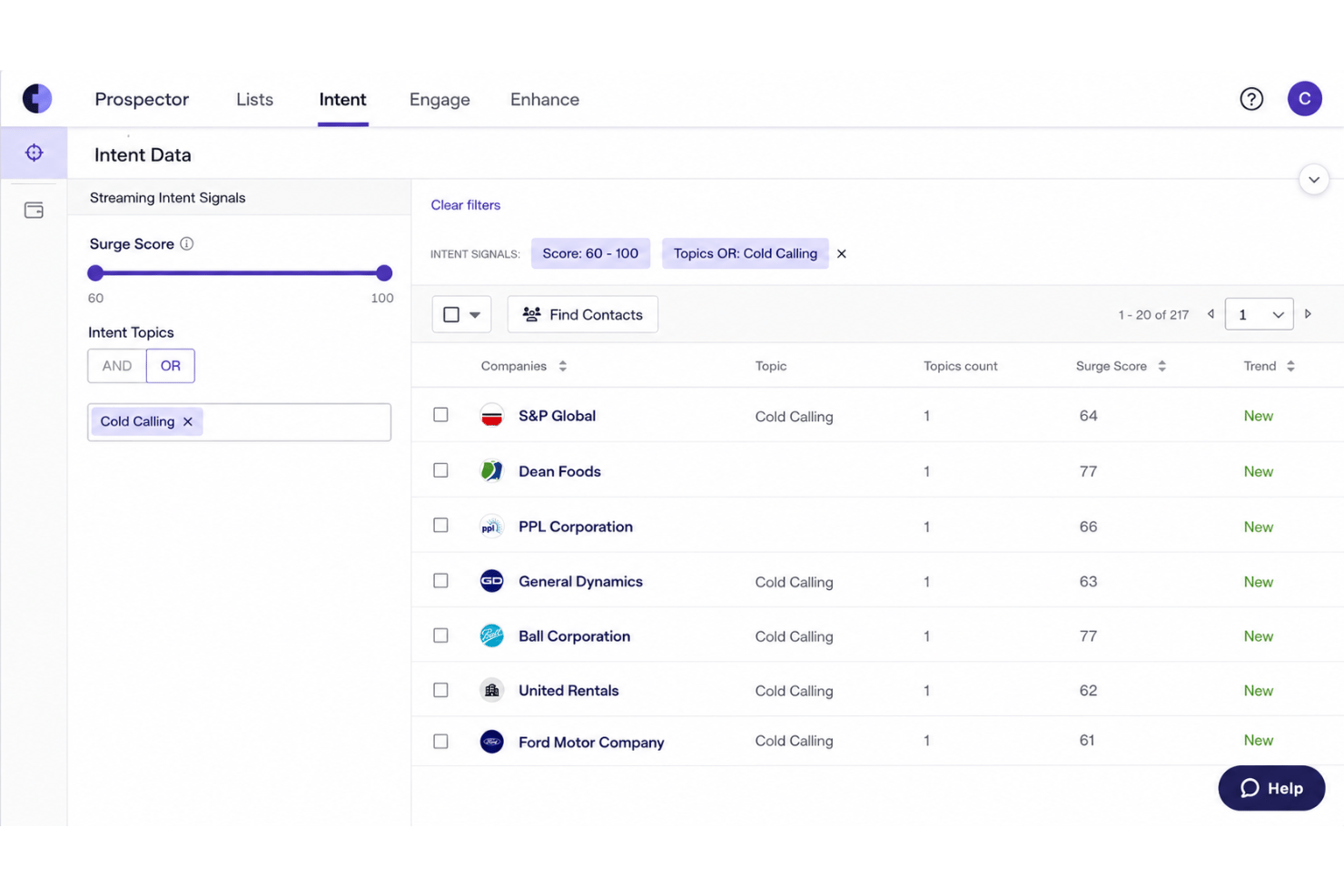Click the app logo in top-left corner
Image resolution: width=1344 pixels, height=896 pixels.
click(x=37, y=98)
